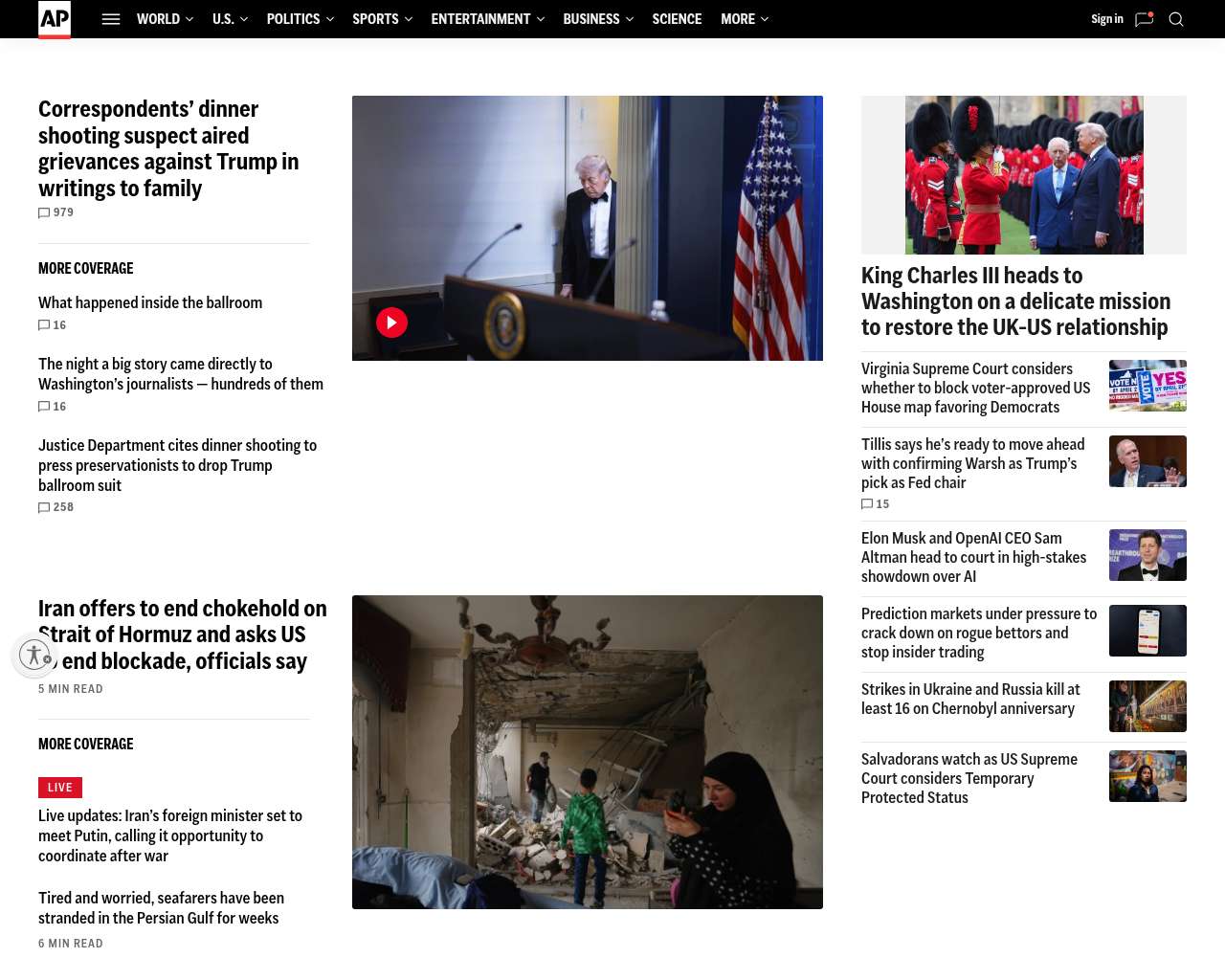Open the Business section
Viewport: 1225px width, 980px height.
point(591,19)
